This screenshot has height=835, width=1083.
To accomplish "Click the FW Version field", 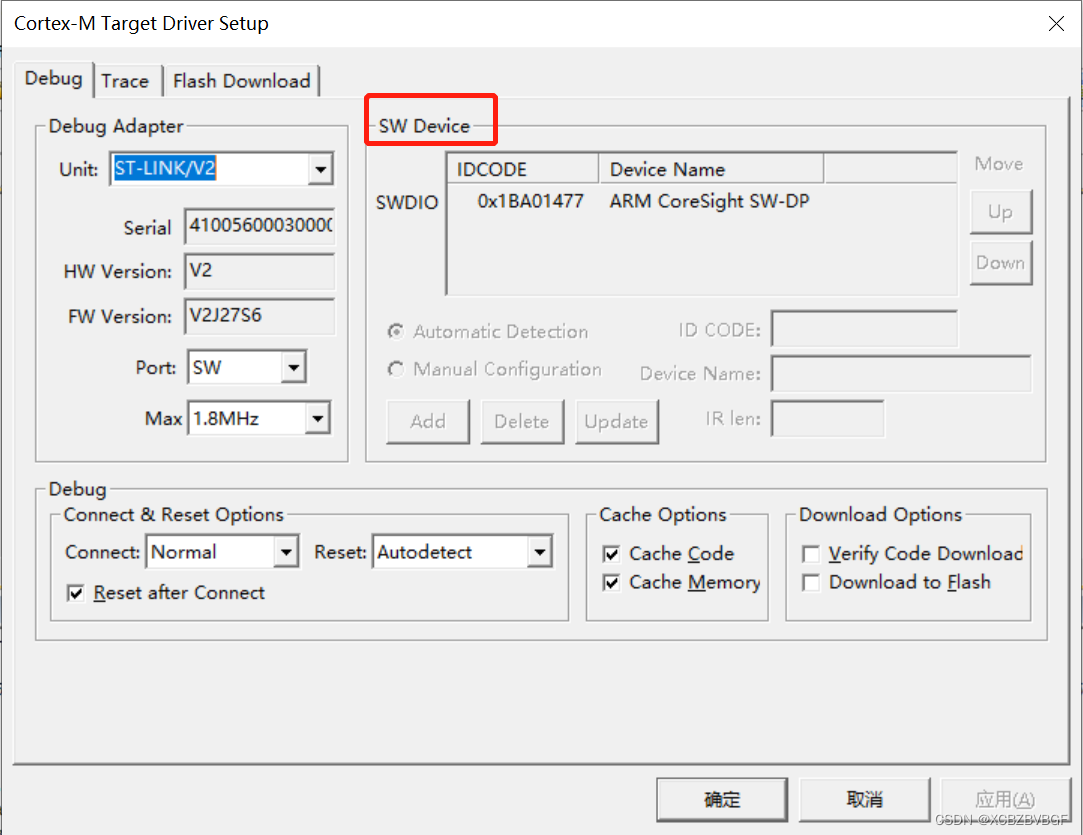I will tap(260, 316).
